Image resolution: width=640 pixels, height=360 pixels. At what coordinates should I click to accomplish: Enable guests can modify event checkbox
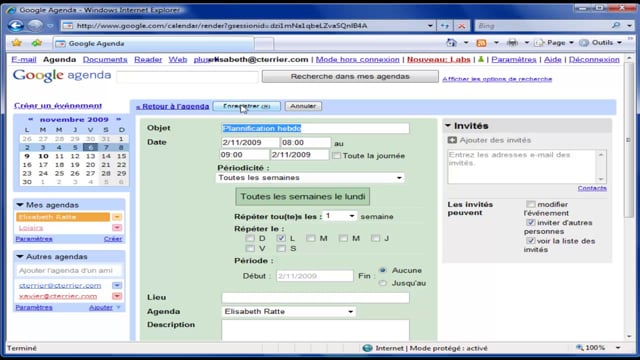click(530, 204)
